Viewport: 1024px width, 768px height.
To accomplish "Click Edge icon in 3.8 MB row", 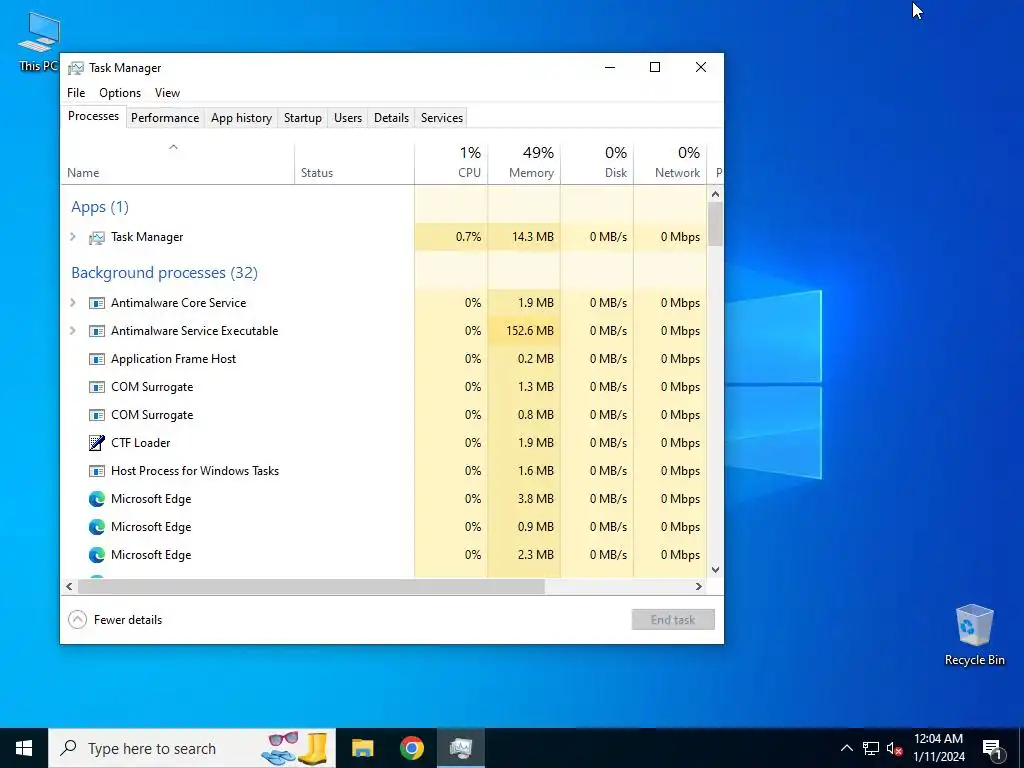I will pos(97,499).
